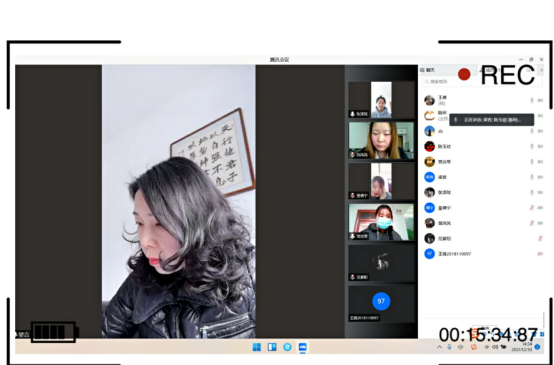Viewport: 554px width, 365px height.
Task: Click the Tencent Meeting taskbar icon
Action: [302, 347]
